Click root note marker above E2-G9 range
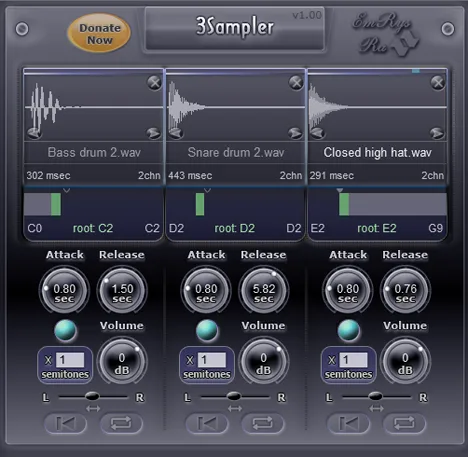This screenshot has width=468, height=457. point(340,191)
